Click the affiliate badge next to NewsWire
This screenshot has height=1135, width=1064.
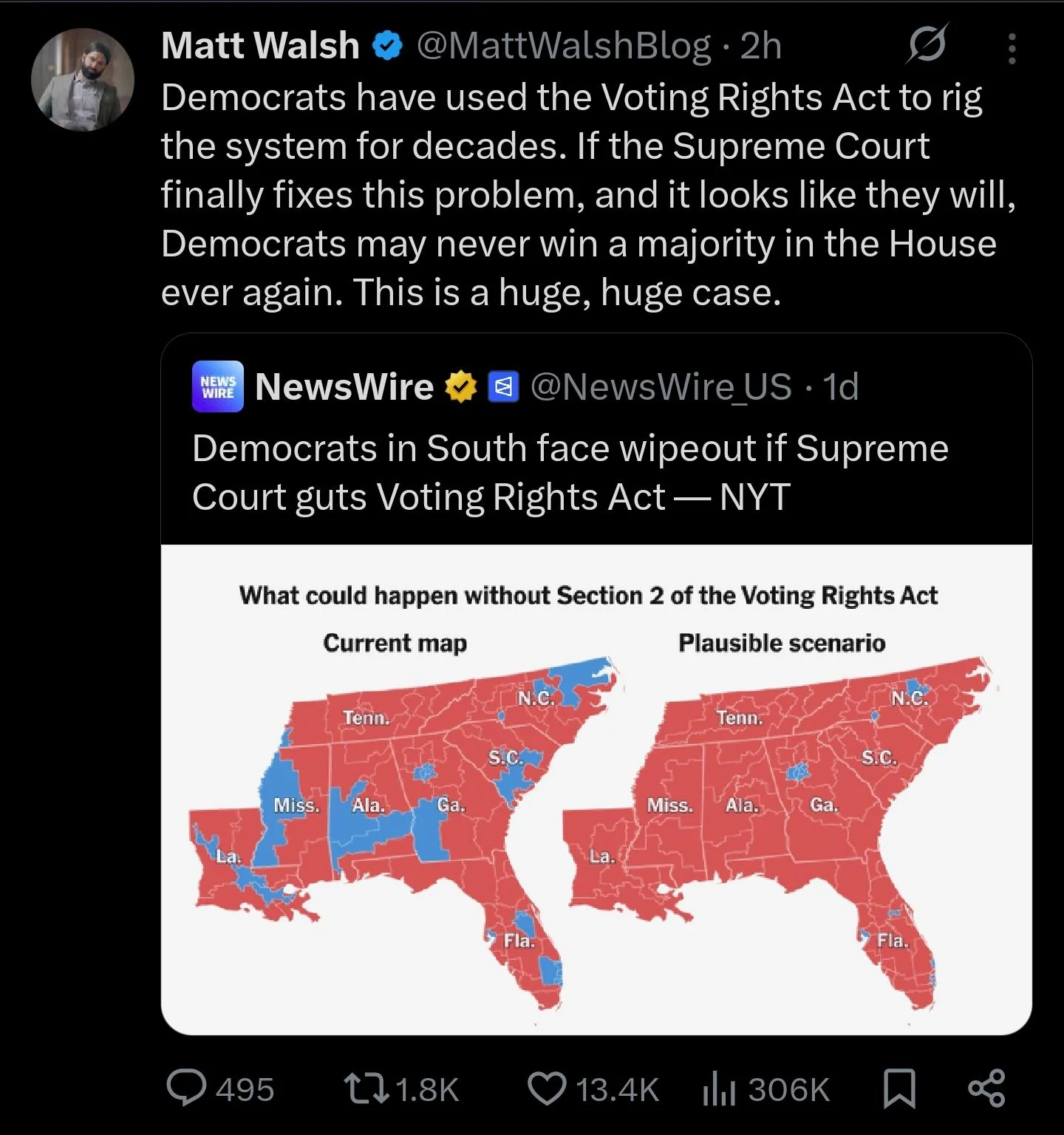(x=504, y=386)
